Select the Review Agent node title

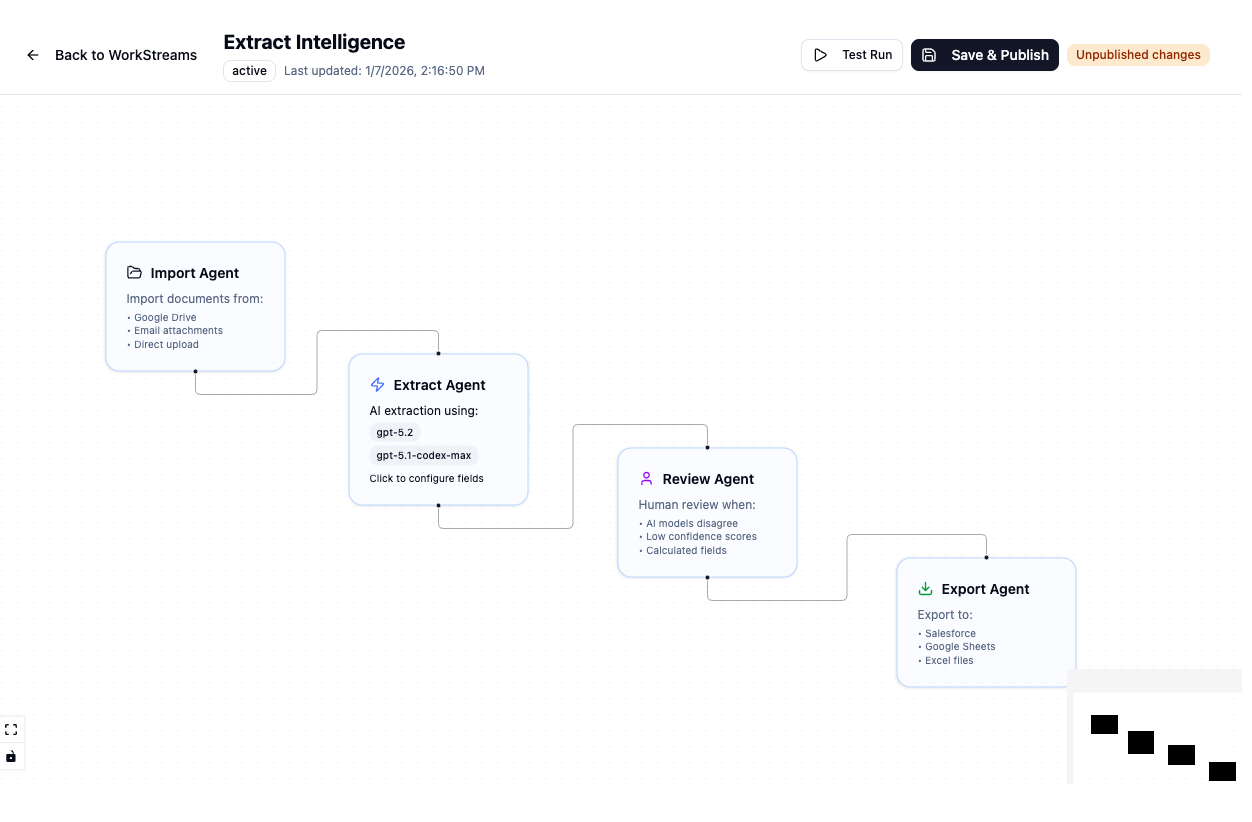(708, 479)
